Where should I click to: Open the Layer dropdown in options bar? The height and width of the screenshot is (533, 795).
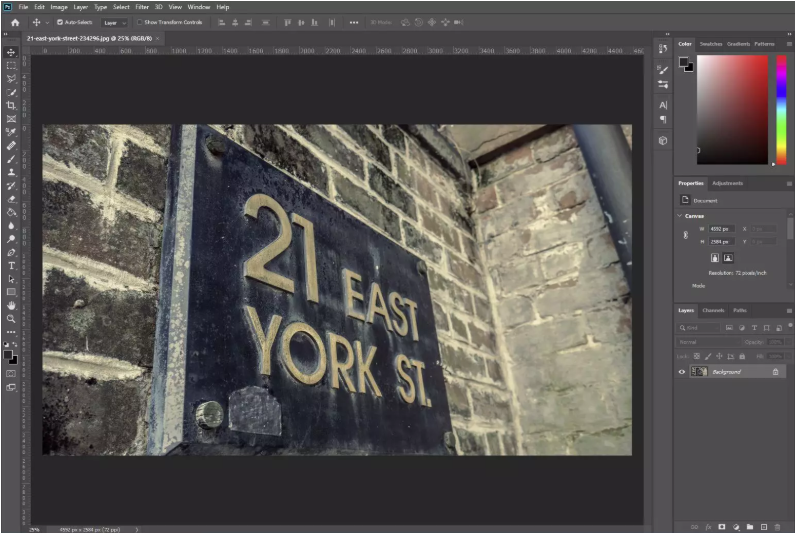click(115, 23)
